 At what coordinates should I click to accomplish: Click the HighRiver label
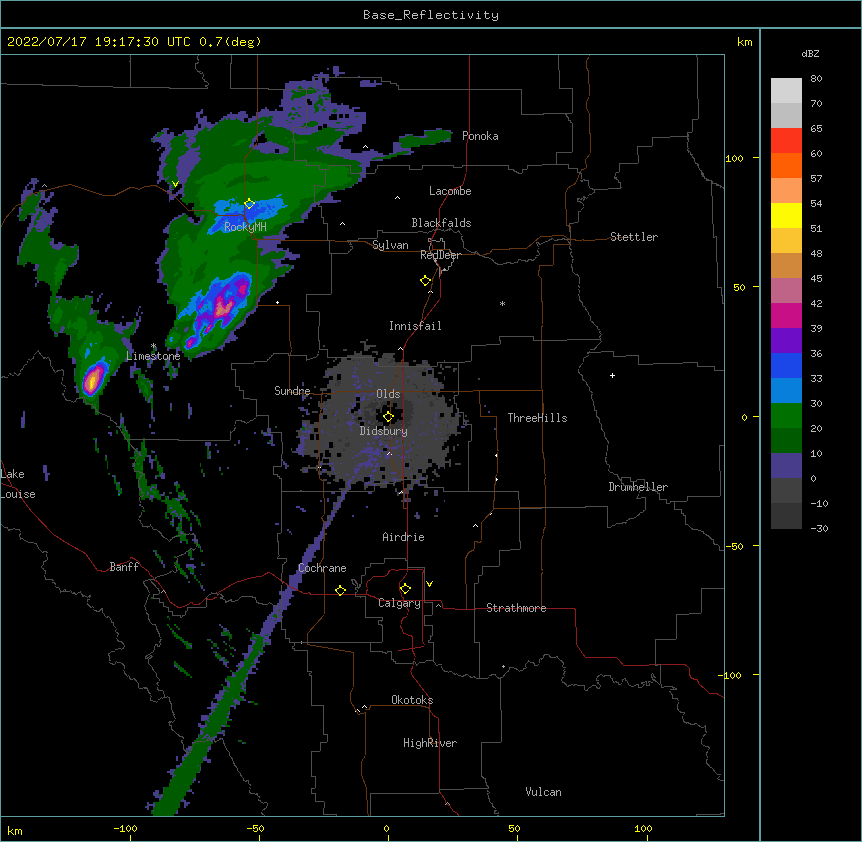pyautogui.click(x=430, y=743)
